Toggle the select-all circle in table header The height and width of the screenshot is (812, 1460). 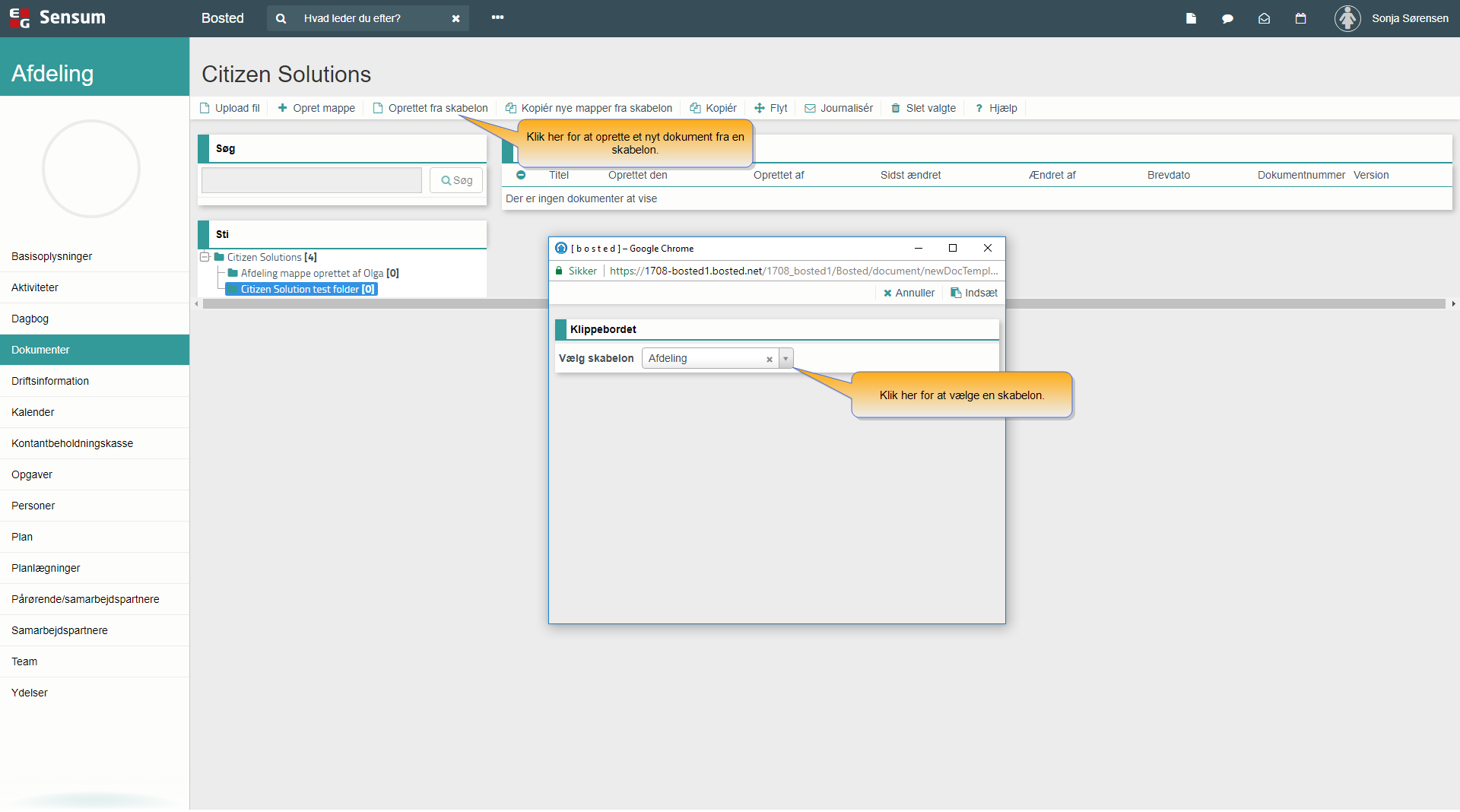(521, 175)
